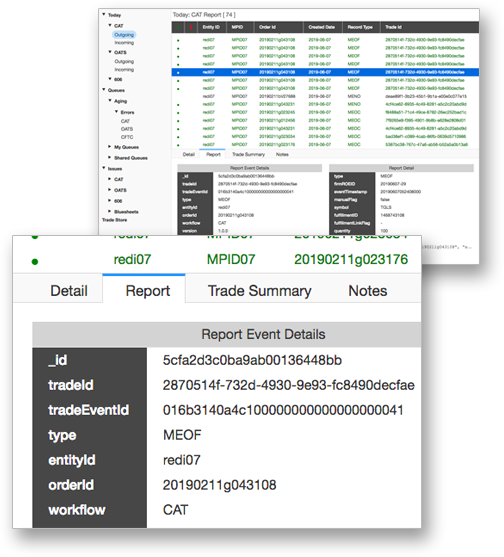Select the row with order 20190211oid27688

coord(325,96)
